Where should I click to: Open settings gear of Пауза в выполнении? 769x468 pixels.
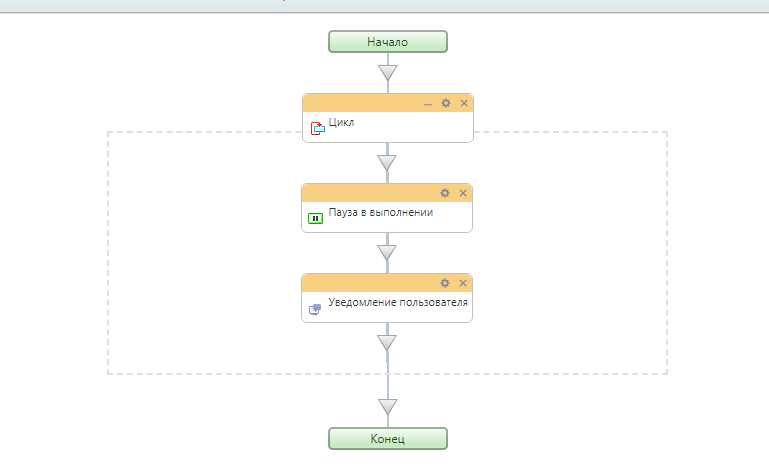coord(444,193)
